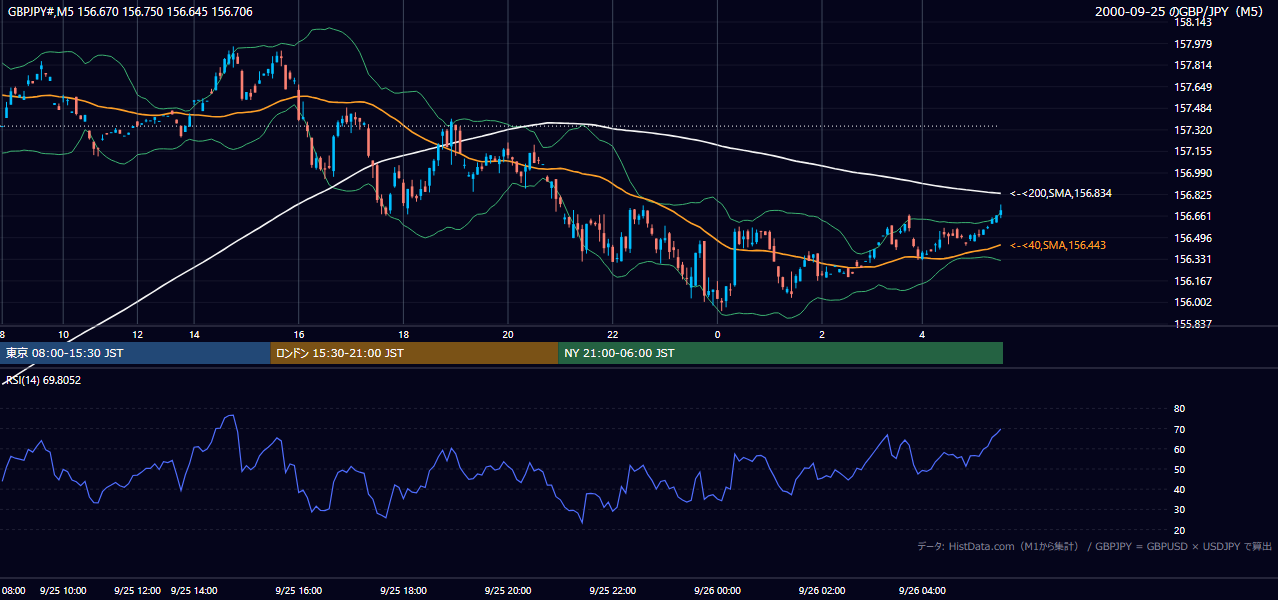Click price axis label 157.649

point(1192,87)
